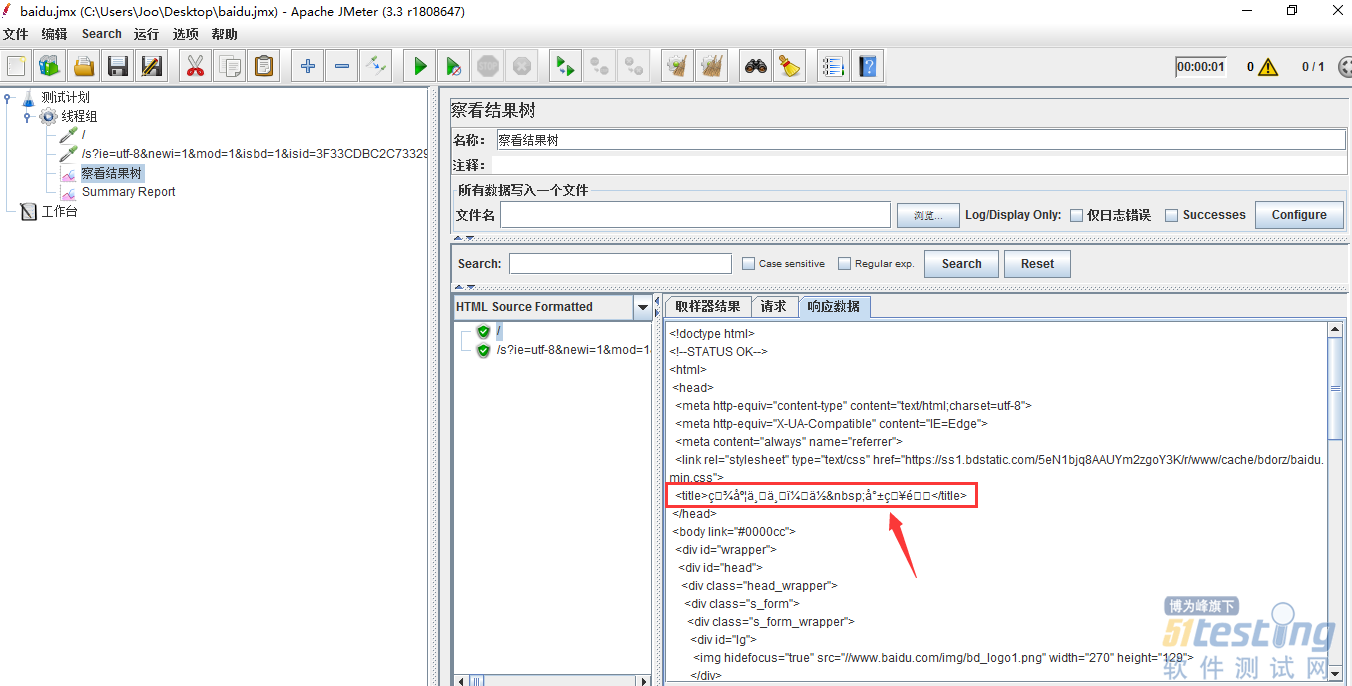Click the Toggle enable/disable icon
Image resolution: width=1352 pixels, height=686 pixels.
376,67
